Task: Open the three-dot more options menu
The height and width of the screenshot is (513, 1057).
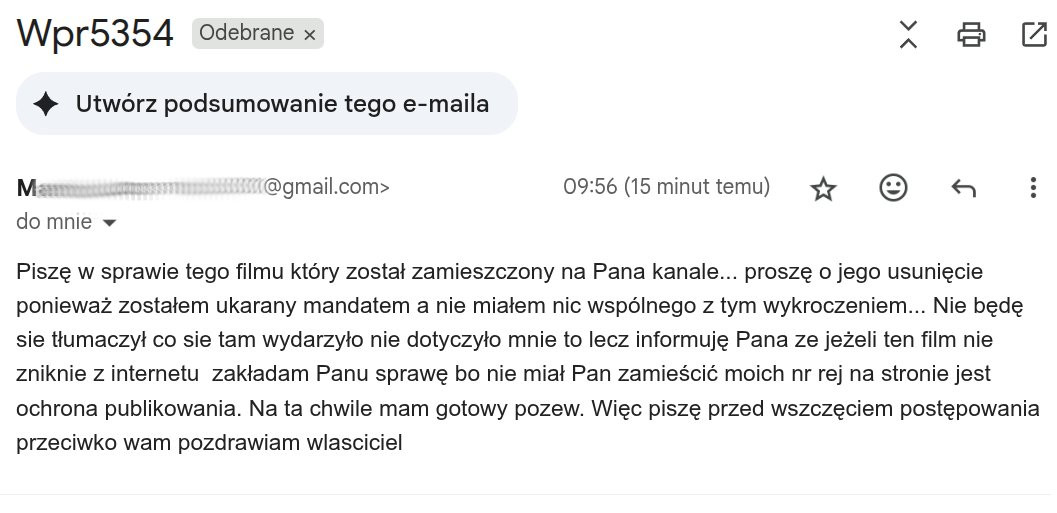Action: click(x=1033, y=188)
